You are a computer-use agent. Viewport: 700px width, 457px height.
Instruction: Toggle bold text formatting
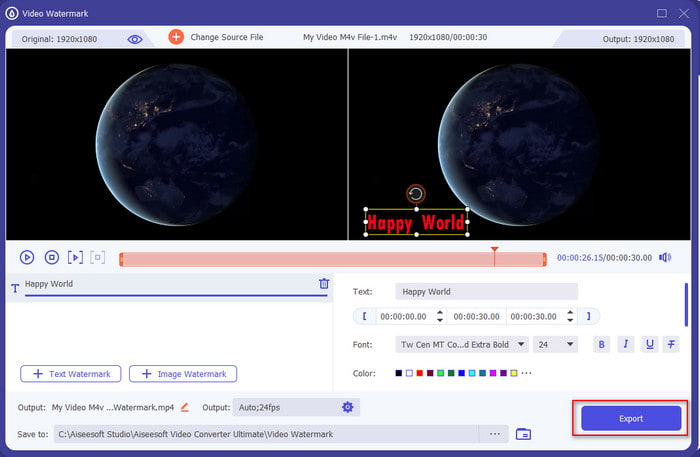click(x=602, y=344)
